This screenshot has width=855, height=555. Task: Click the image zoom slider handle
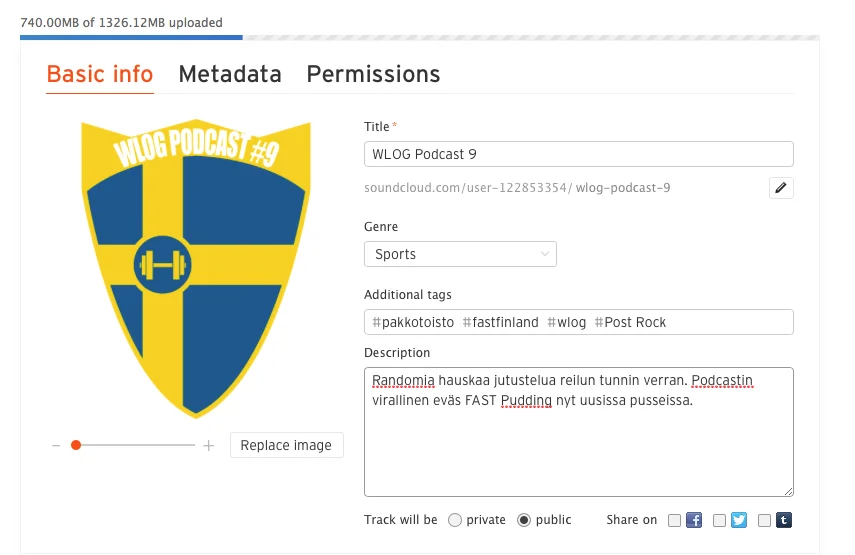76,446
